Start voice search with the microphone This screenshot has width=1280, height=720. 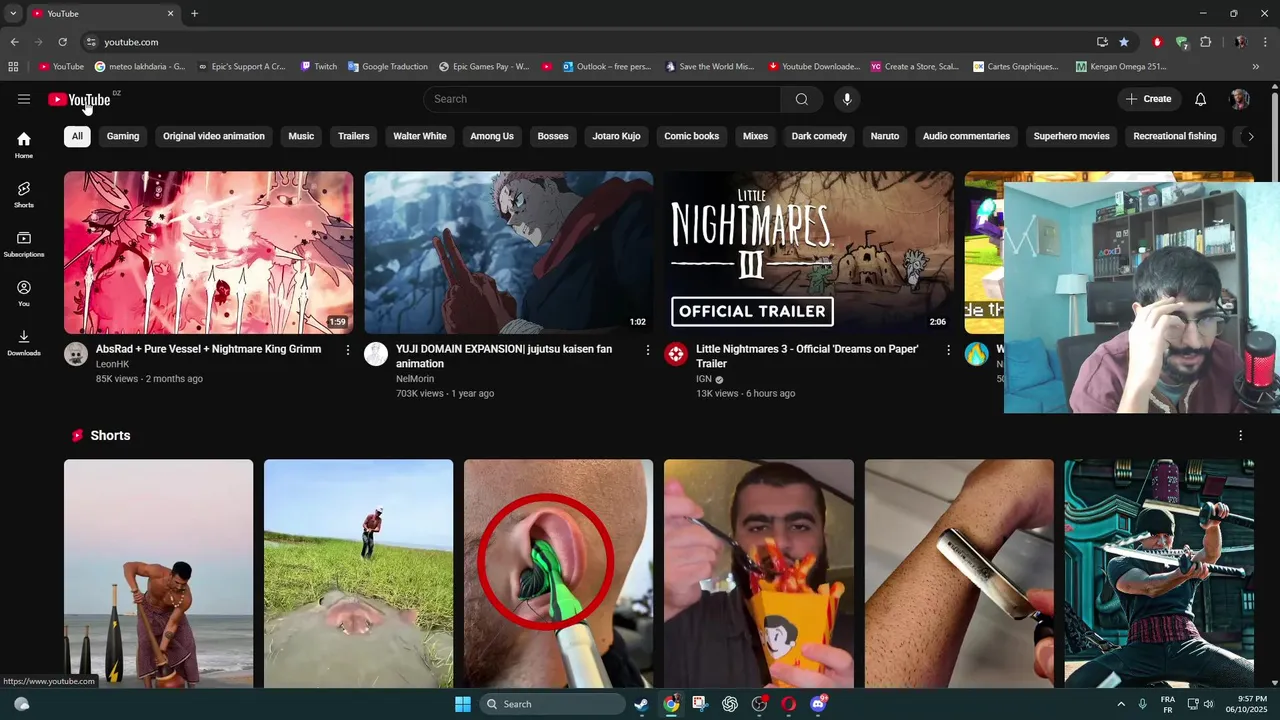coord(847,99)
